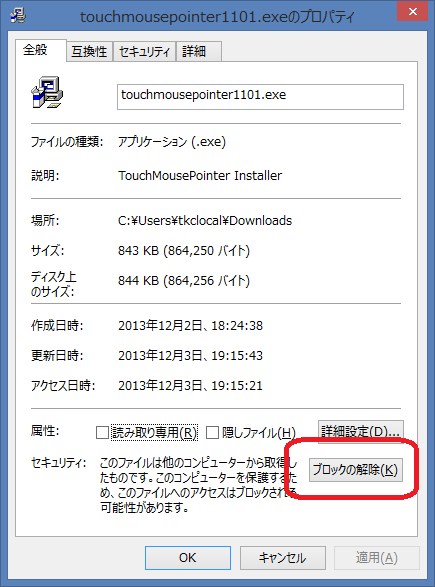The height and width of the screenshot is (587, 435).
Task: Click the dialog title bar text
Action: (217, 17)
